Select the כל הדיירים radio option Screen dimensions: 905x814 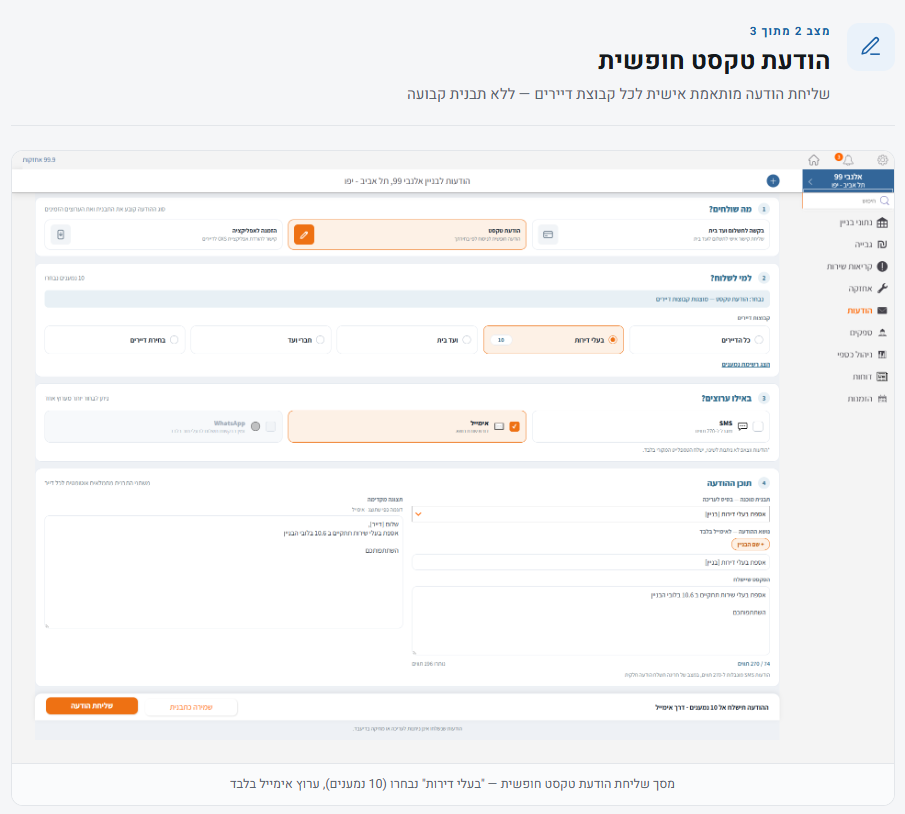click(x=758, y=339)
